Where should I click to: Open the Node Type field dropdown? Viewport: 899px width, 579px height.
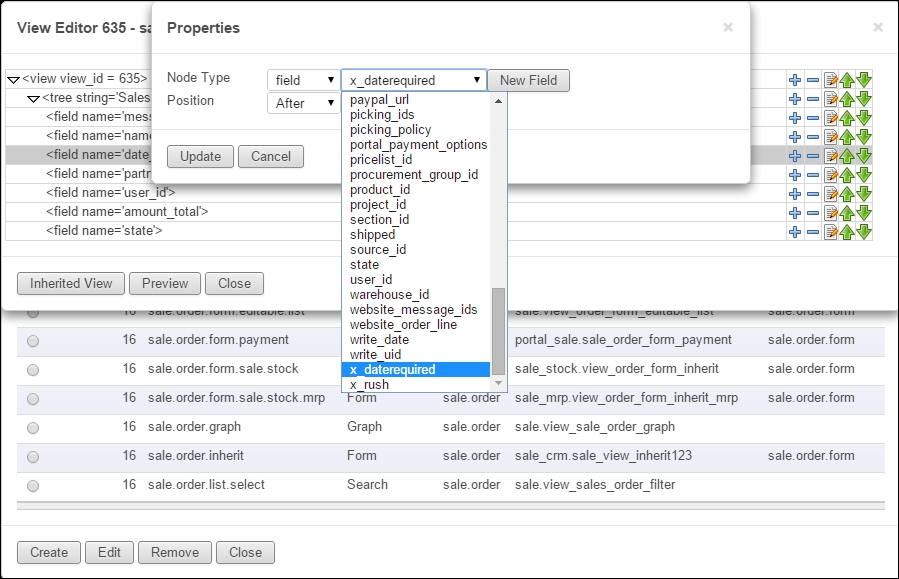pos(303,80)
